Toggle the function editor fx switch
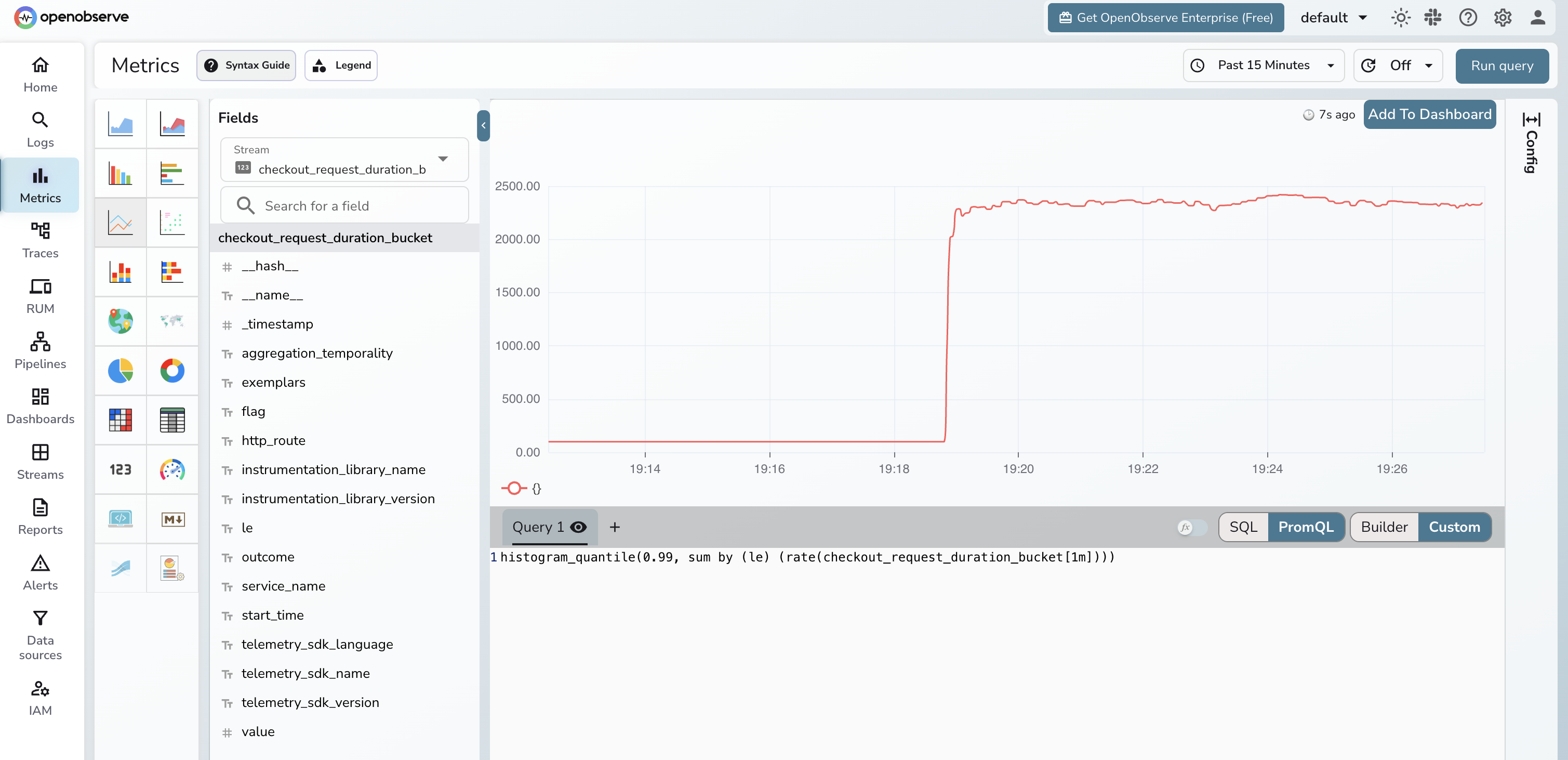The width and height of the screenshot is (1568, 760). (x=1192, y=527)
